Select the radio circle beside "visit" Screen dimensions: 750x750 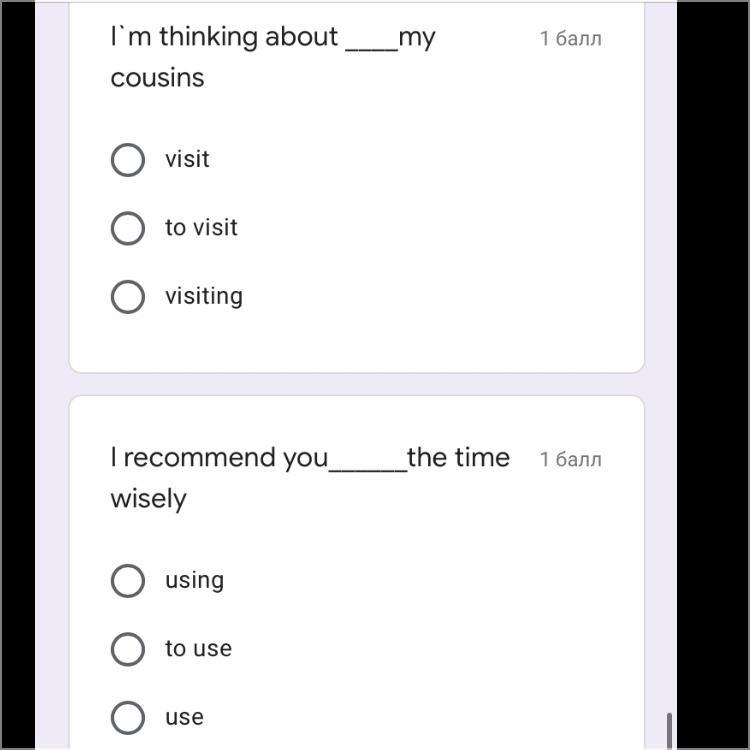point(127,159)
